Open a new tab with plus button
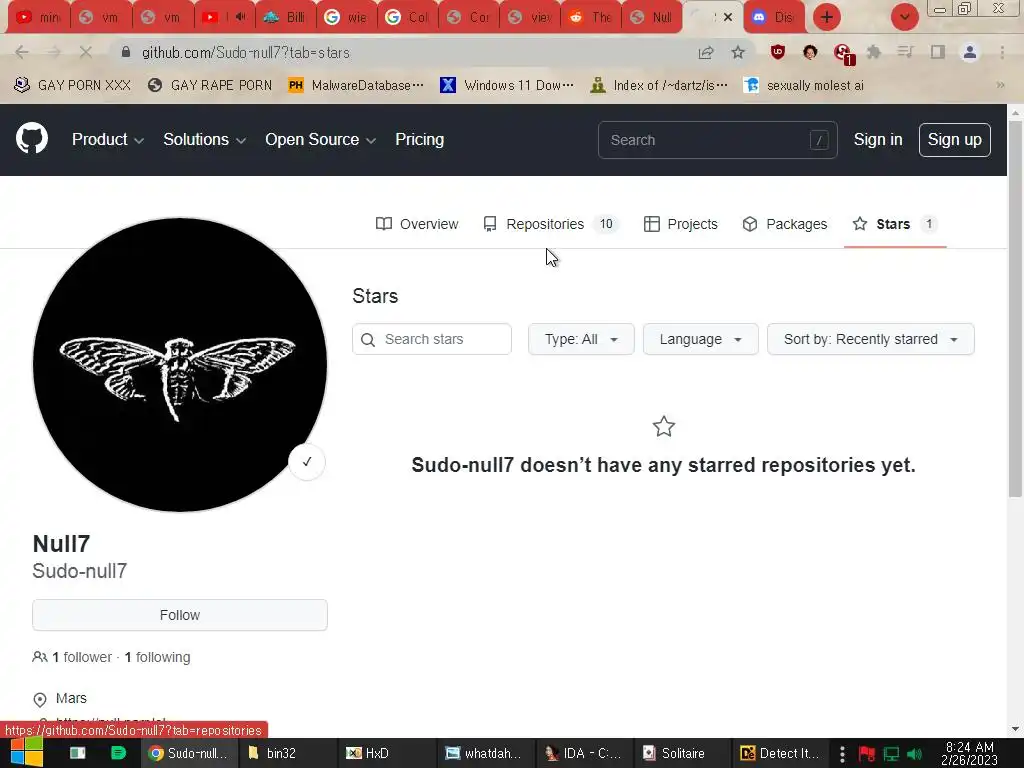 tap(827, 17)
